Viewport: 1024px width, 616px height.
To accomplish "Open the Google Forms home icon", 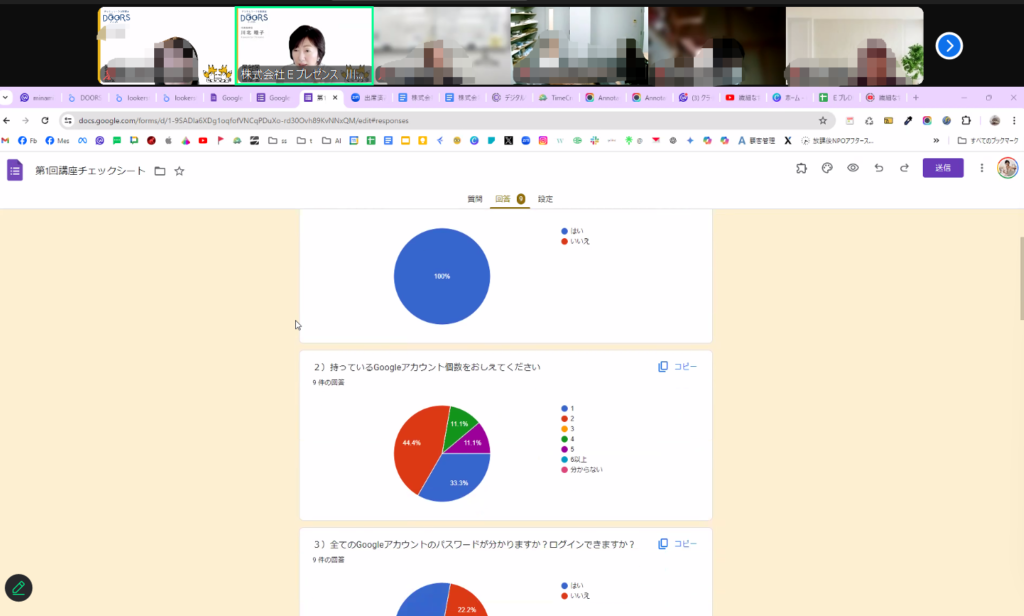I will pyautogui.click(x=14, y=170).
